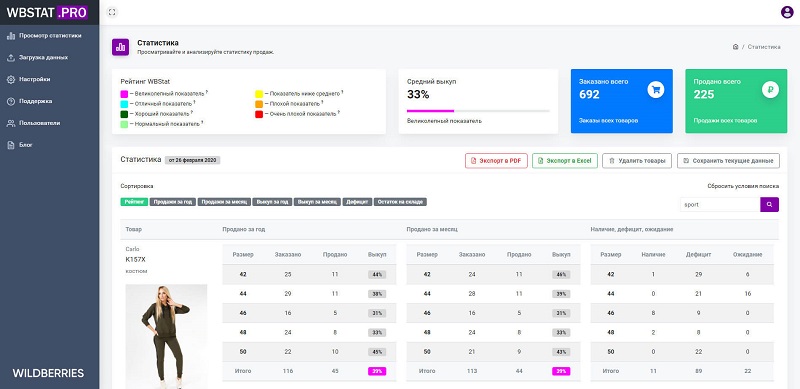This screenshot has height=389, width=800.
Task: Click the WBSTAT.PRO logo
Action: click(x=47, y=13)
